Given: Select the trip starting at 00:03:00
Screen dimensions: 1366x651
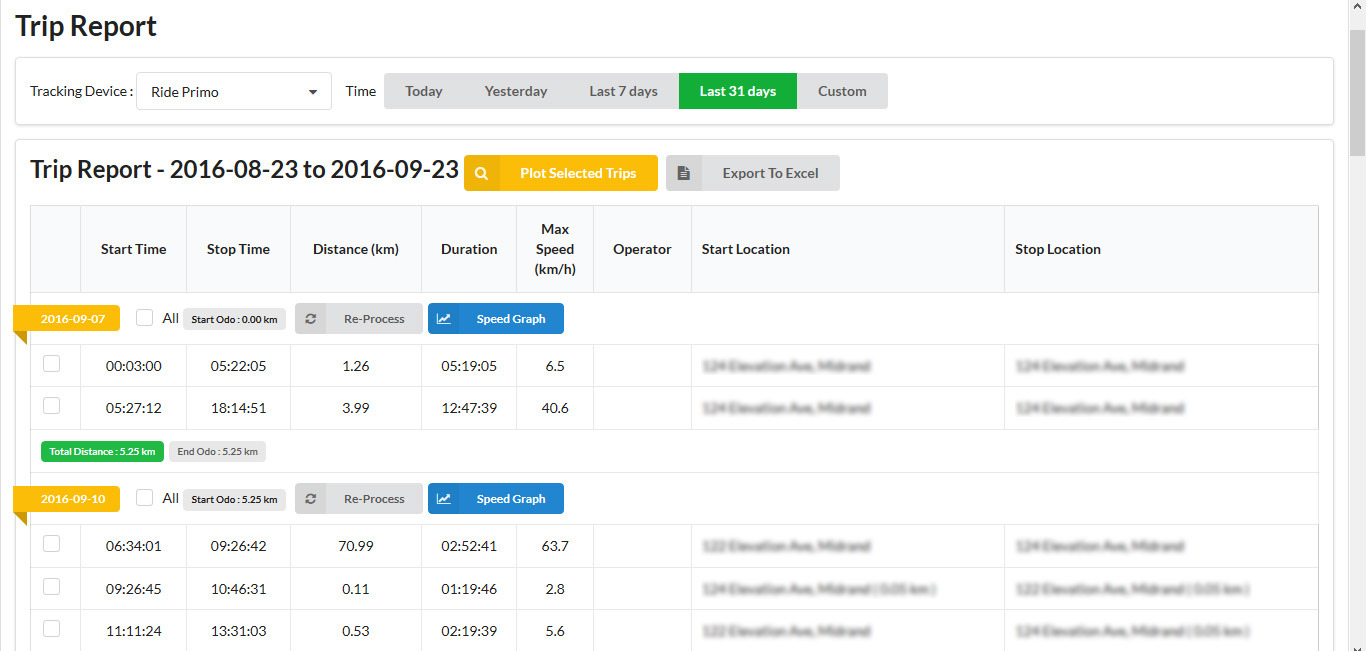Looking at the screenshot, I should tap(52, 364).
